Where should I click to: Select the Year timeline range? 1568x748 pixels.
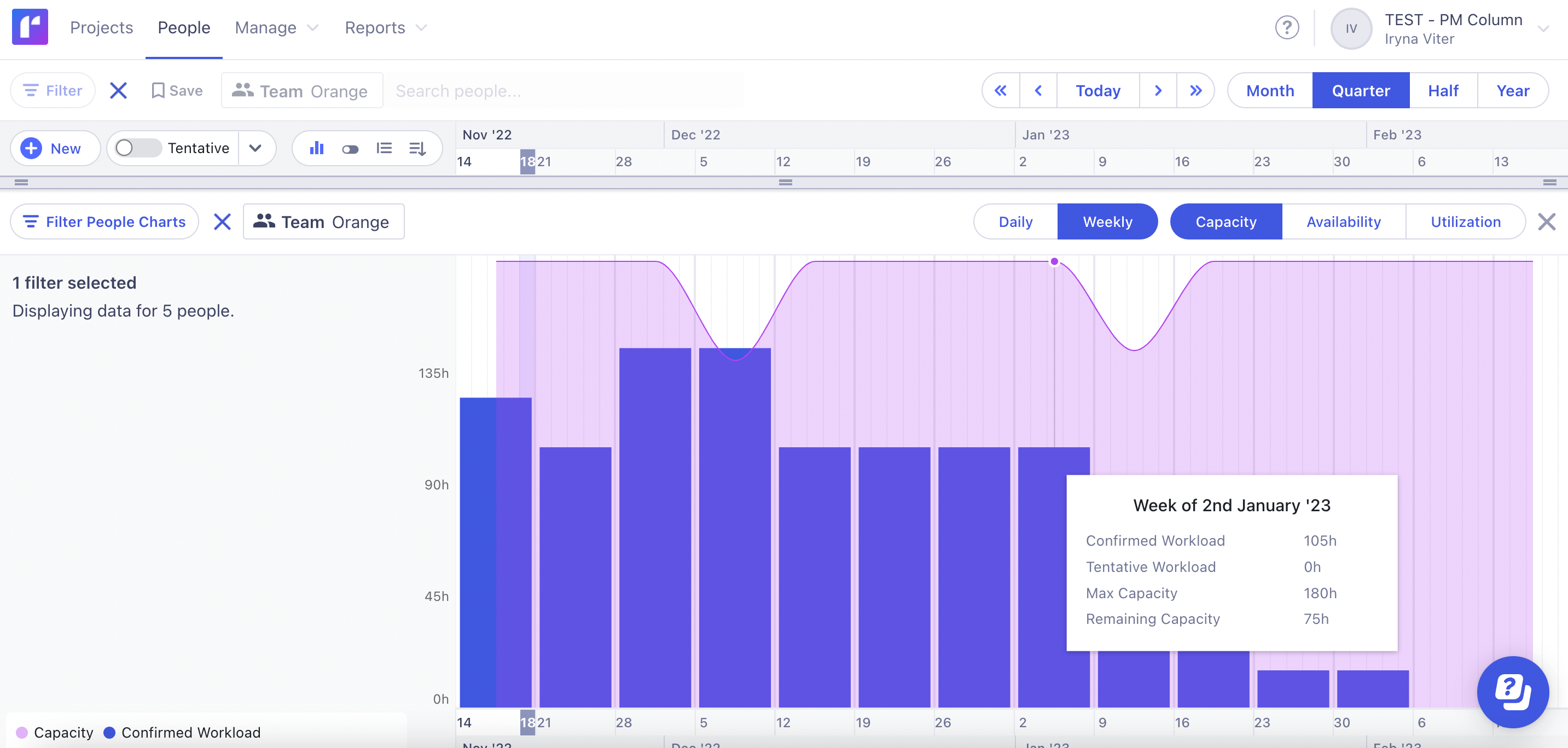click(x=1513, y=90)
